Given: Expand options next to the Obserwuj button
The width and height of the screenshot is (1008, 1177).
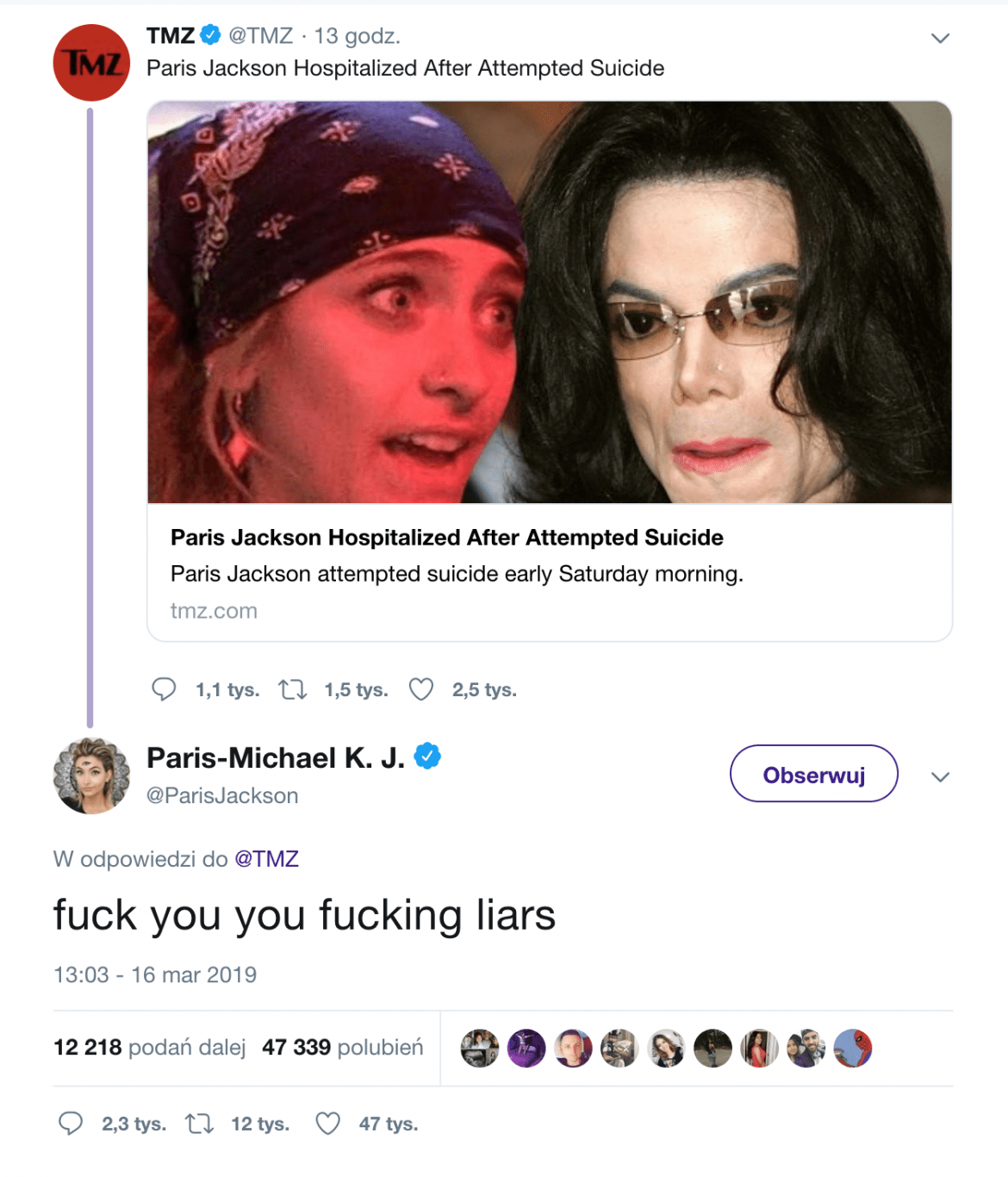Looking at the screenshot, I should click(x=939, y=778).
